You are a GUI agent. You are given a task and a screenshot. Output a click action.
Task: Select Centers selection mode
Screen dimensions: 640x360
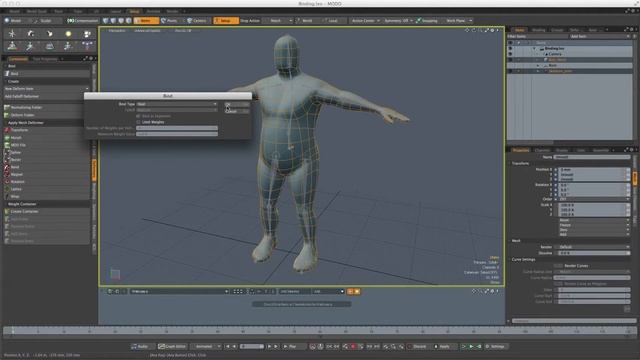197,20
